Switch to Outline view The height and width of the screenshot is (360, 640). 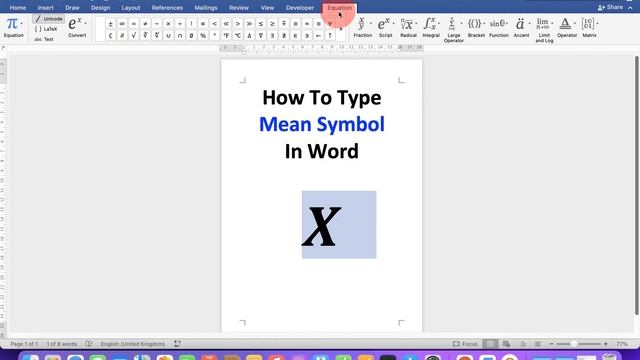click(x=522, y=344)
